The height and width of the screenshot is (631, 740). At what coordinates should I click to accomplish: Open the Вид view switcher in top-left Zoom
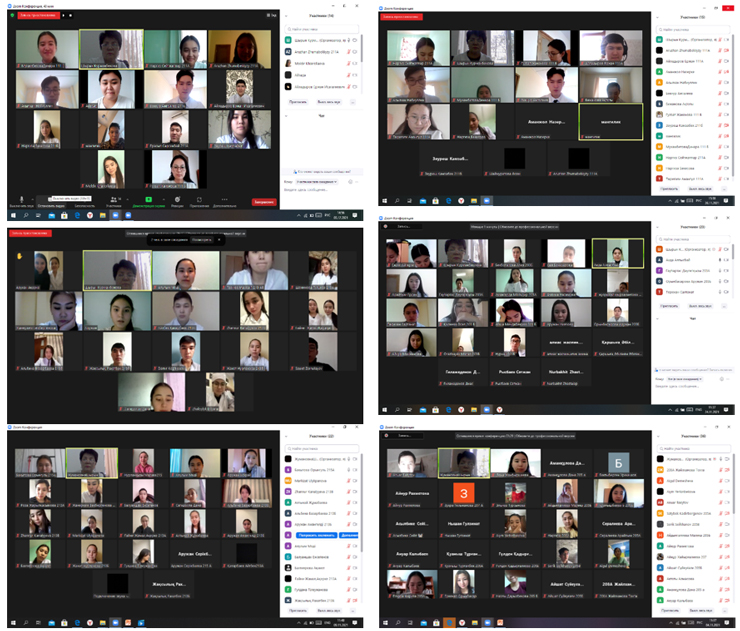pyautogui.click(x=271, y=15)
